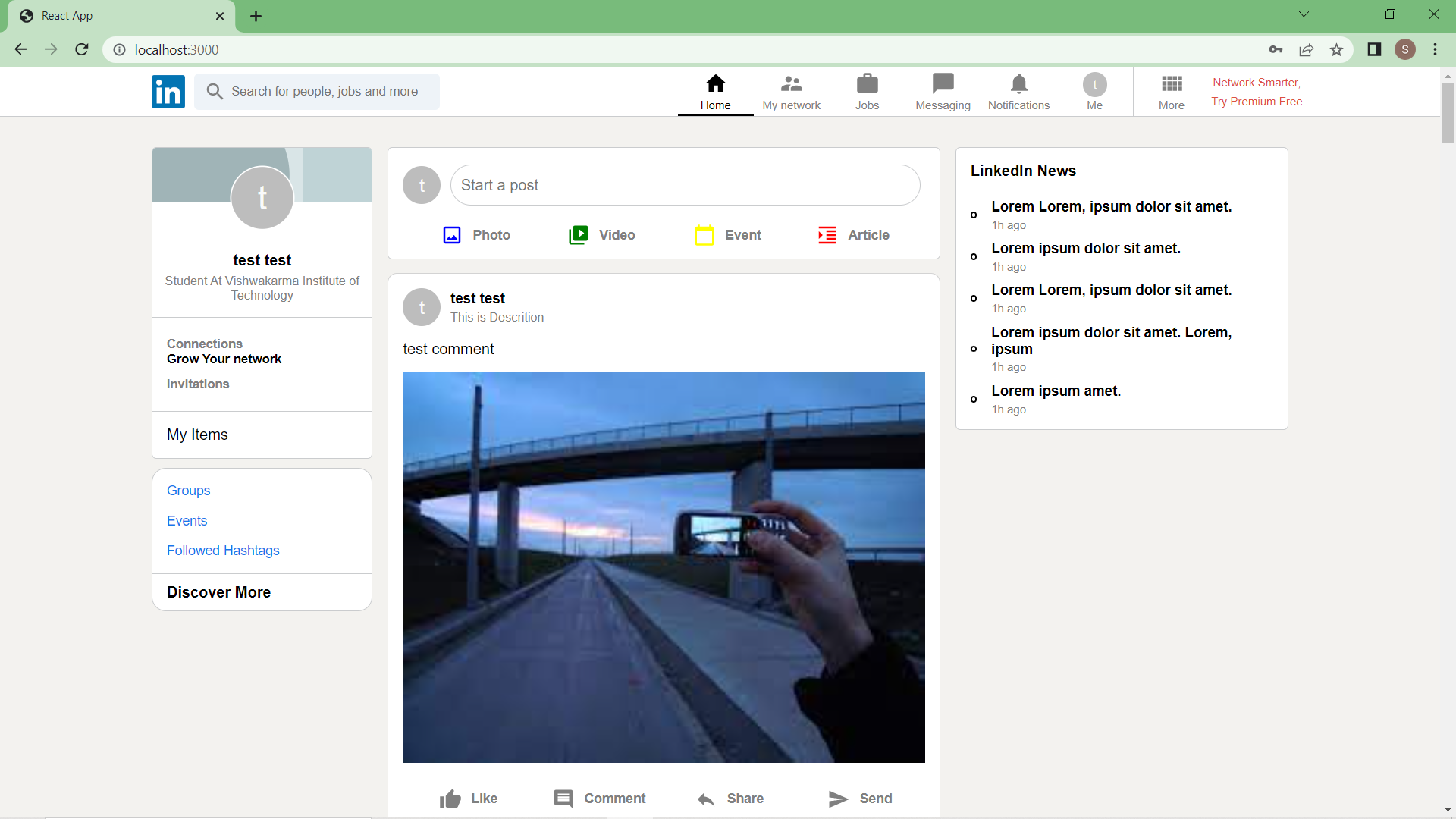This screenshot has height=819, width=1456.
Task: Click the Video post icon
Action: click(579, 235)
